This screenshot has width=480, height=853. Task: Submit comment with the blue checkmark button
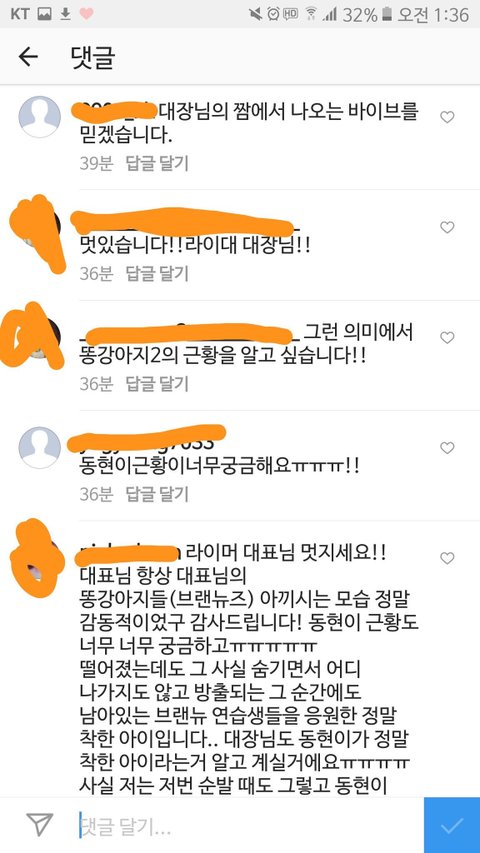point(452,825)
